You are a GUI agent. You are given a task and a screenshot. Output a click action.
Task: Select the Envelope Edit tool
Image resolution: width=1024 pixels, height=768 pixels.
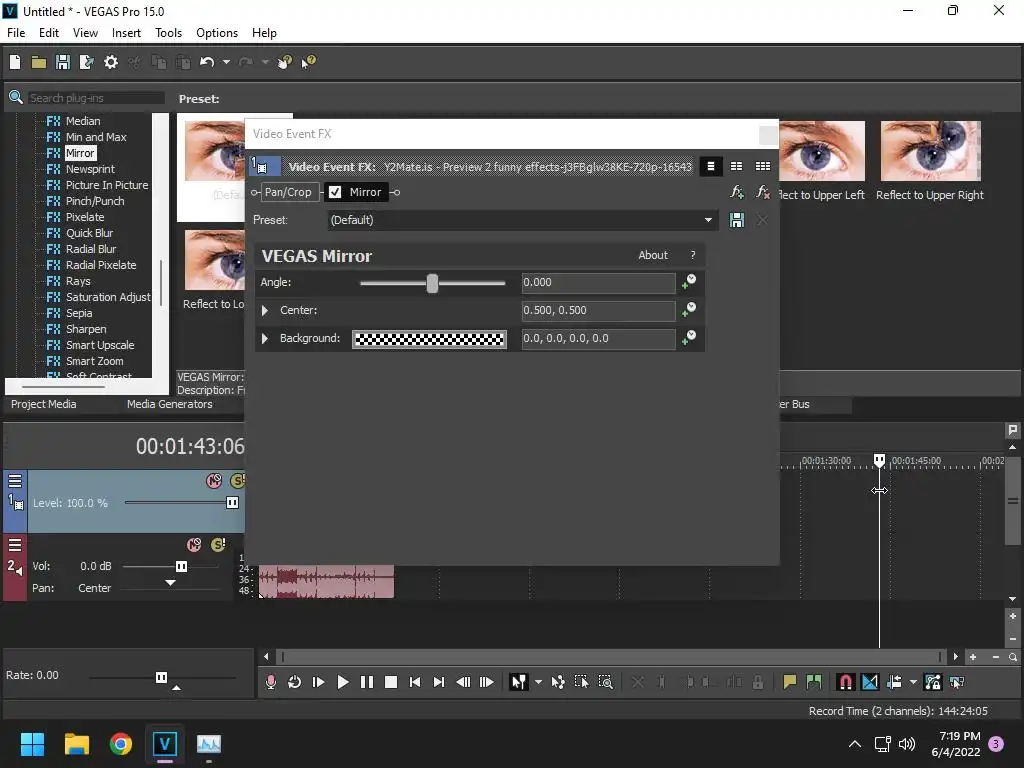tap(558, 682)
